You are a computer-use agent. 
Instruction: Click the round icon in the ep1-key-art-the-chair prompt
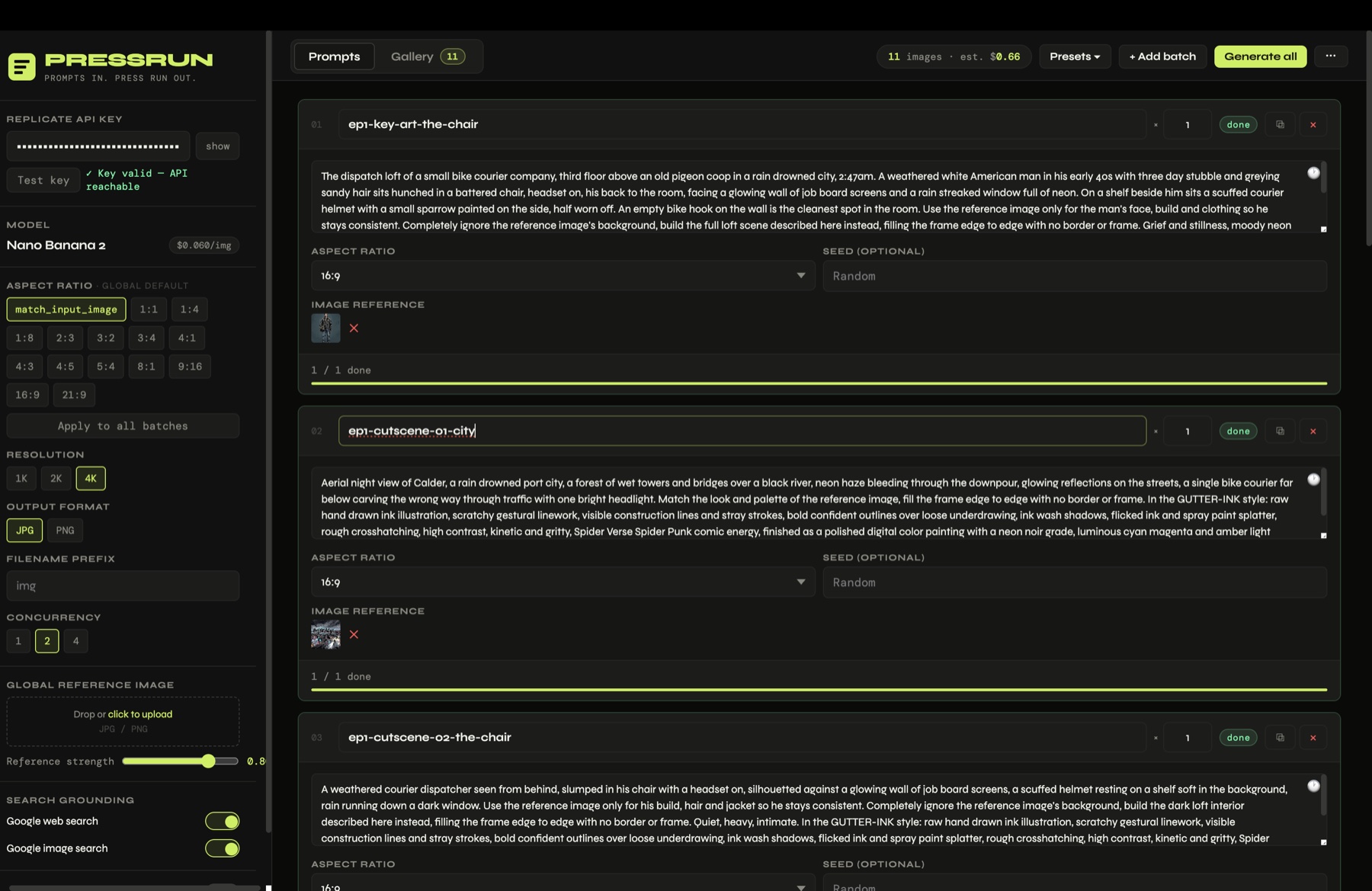[x=1313, y=173]
